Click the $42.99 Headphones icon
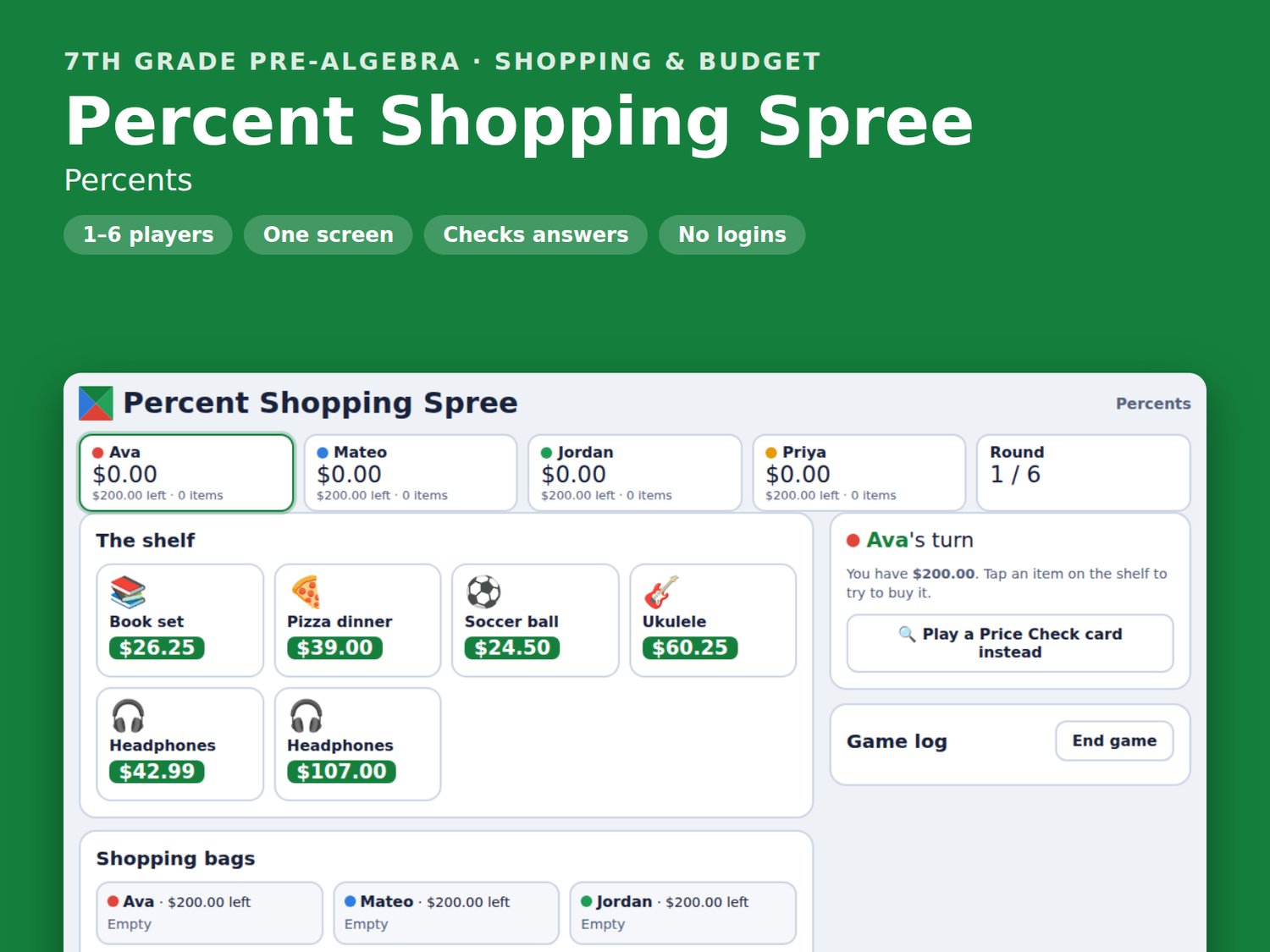 128,716
